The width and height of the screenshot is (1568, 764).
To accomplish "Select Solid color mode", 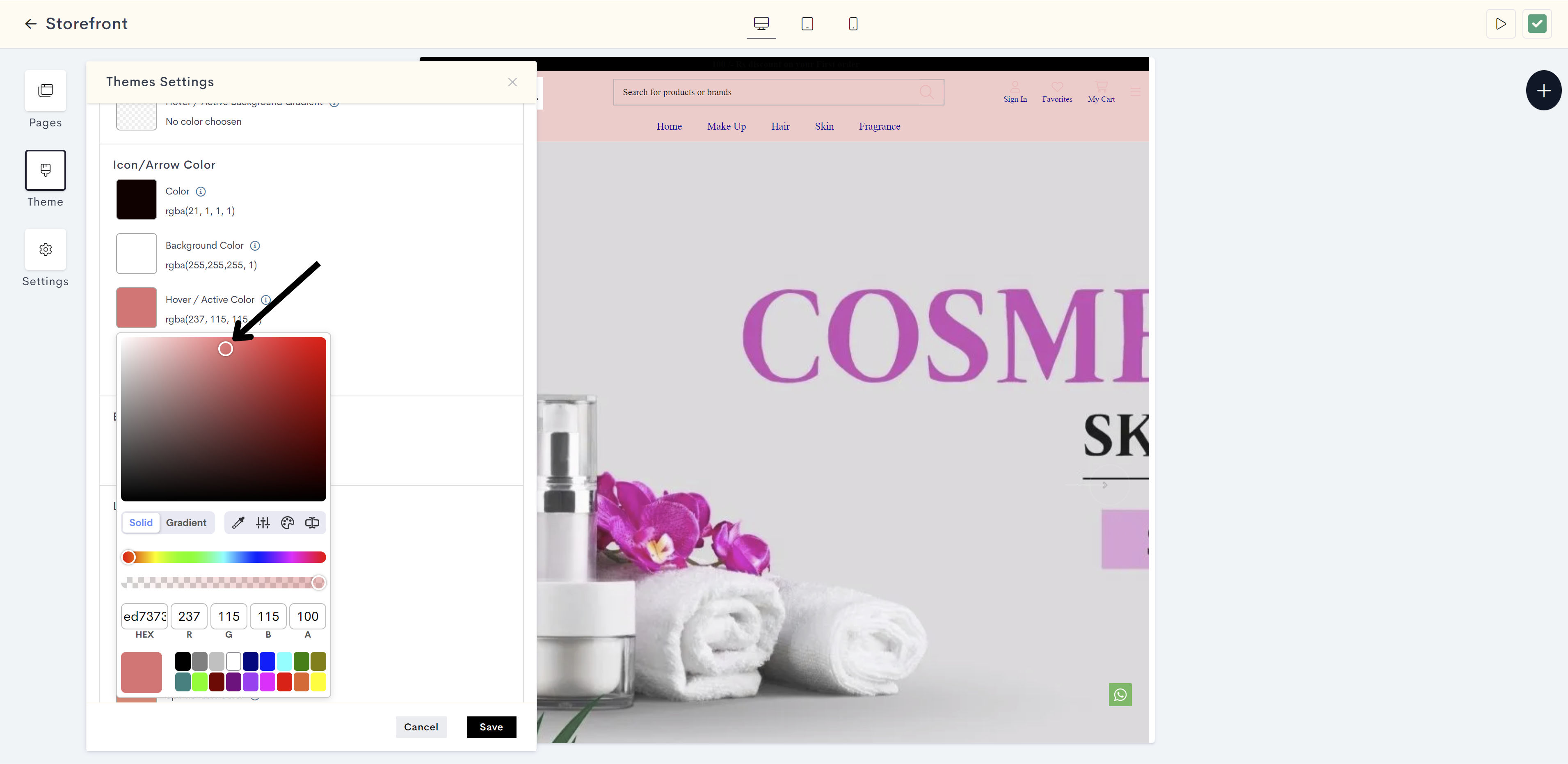I will (x=141, y=523).
